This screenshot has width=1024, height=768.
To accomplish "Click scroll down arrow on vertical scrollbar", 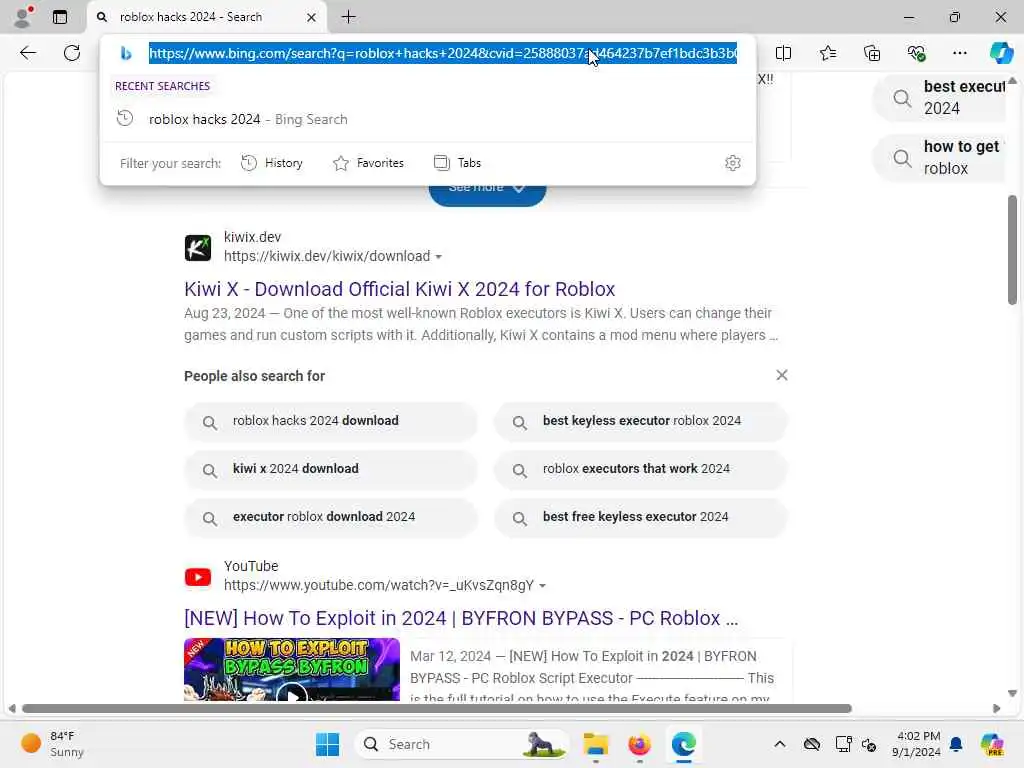I will [x=1012, y=693].
